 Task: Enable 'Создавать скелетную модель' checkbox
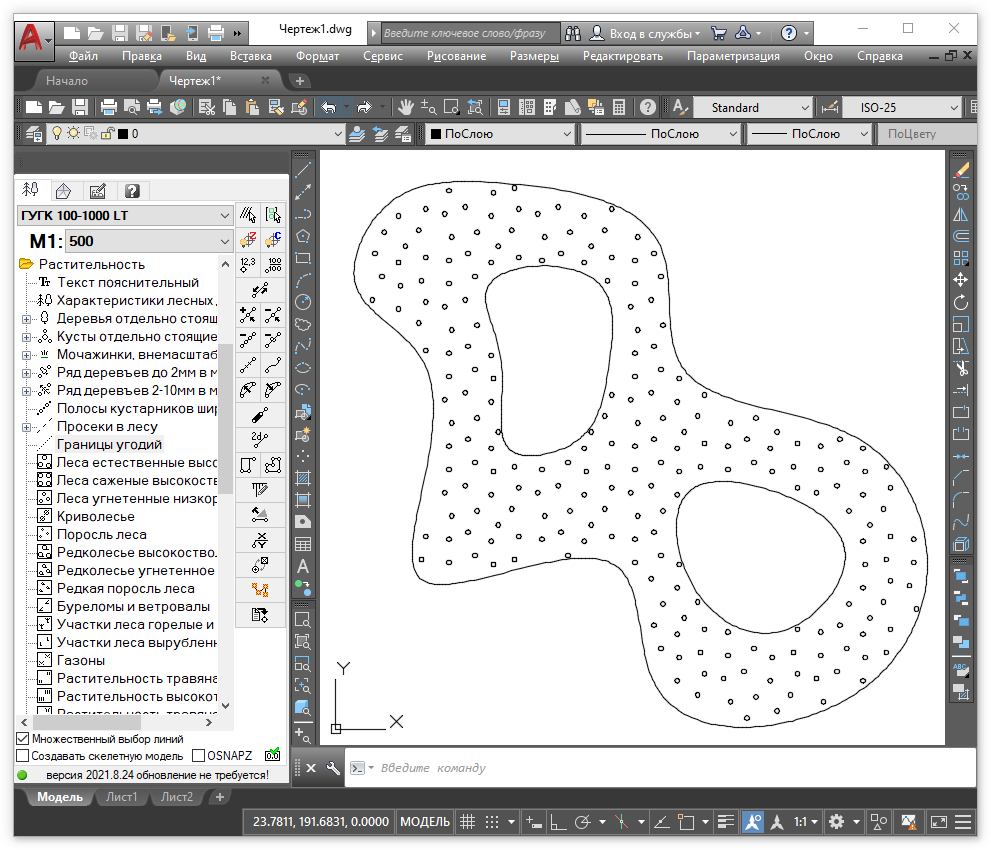click(x=23, y=756)
